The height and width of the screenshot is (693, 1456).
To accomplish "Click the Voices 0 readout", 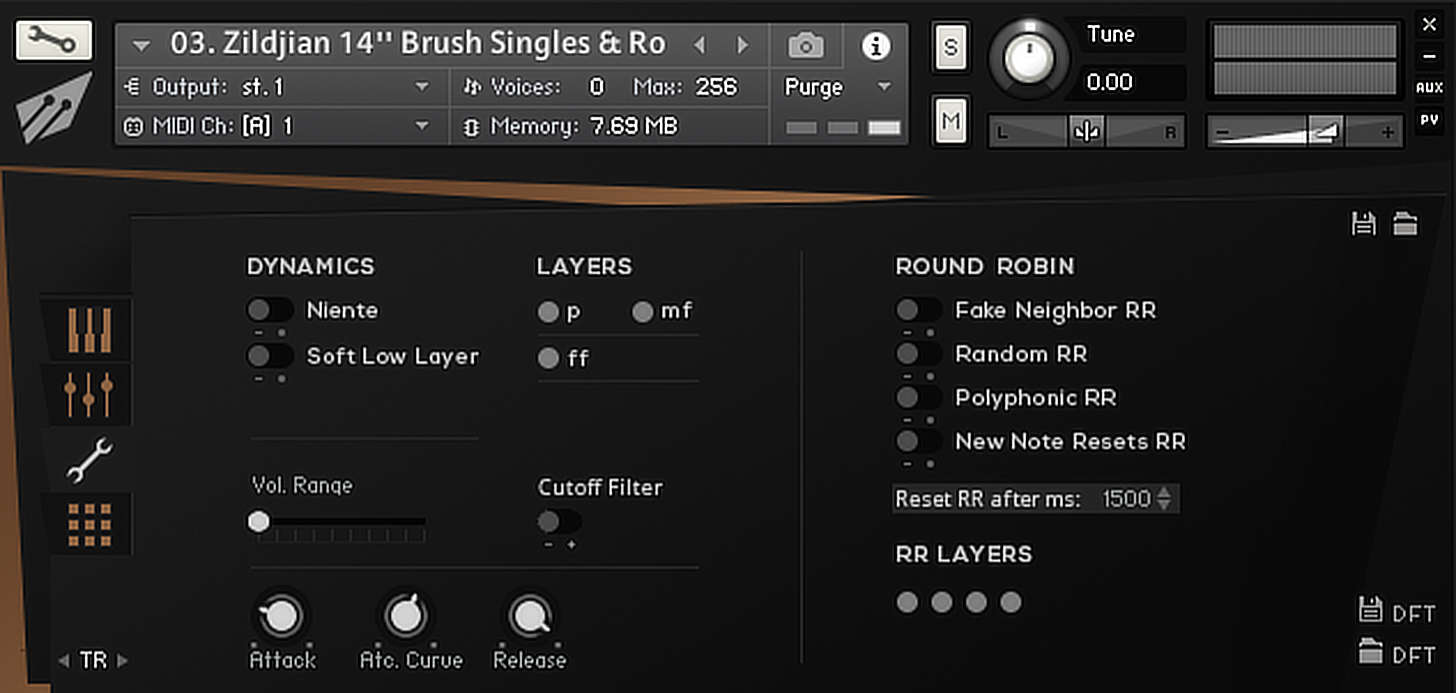I will (597, 88).
